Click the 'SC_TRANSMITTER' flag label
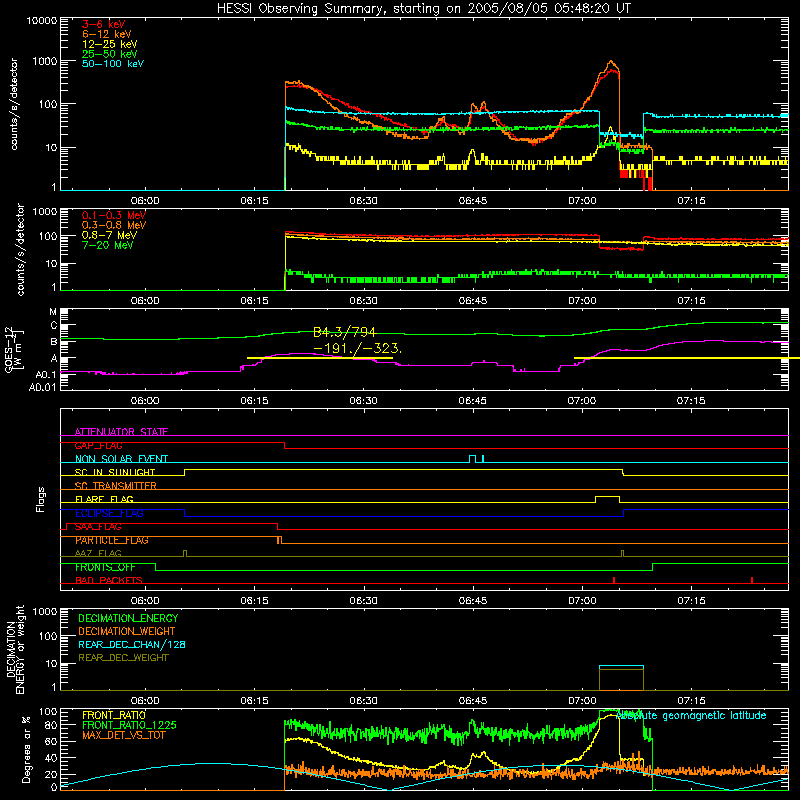The height and width of the screenshot is (800, 800). pos(116,486)
